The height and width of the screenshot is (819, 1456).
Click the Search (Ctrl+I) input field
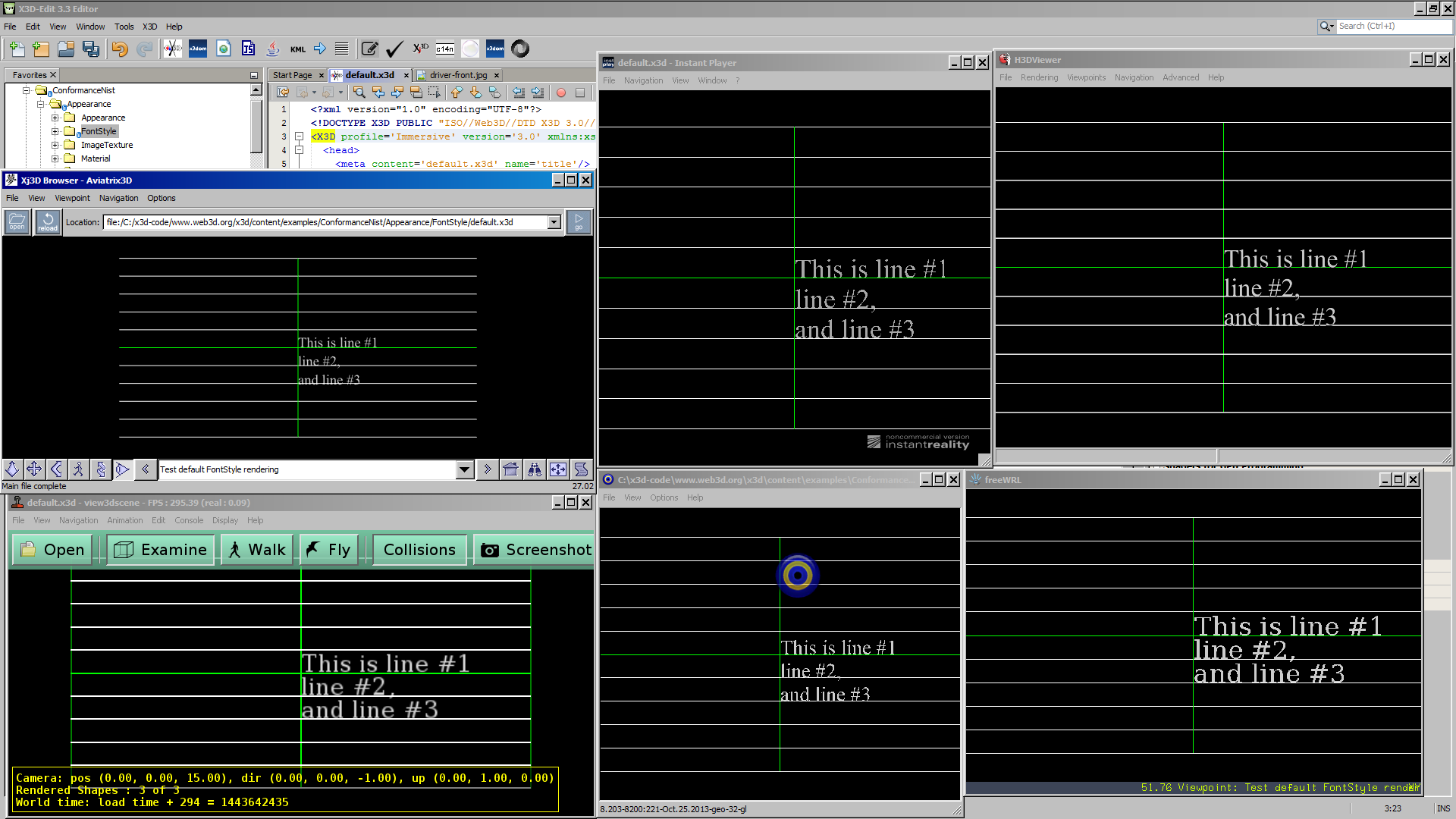pos(1392,26)
